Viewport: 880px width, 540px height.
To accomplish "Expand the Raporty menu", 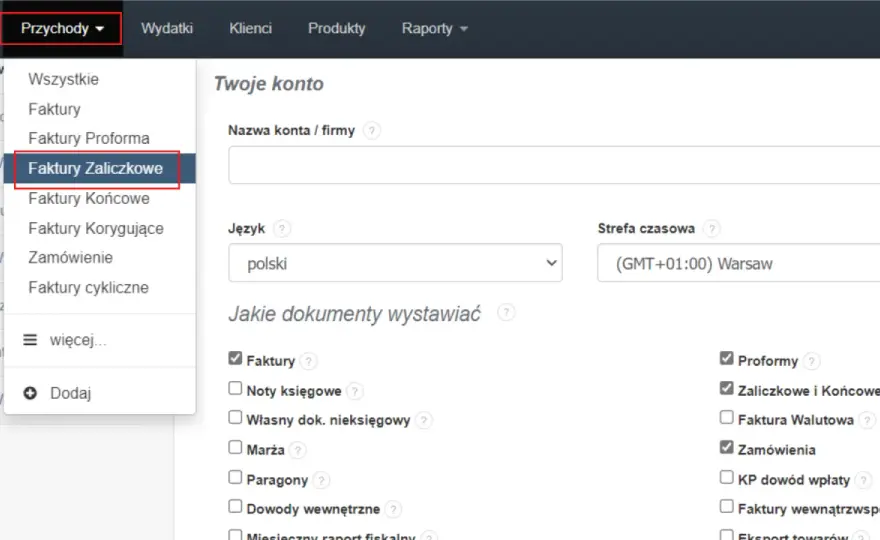I will [x=434, y=29].
